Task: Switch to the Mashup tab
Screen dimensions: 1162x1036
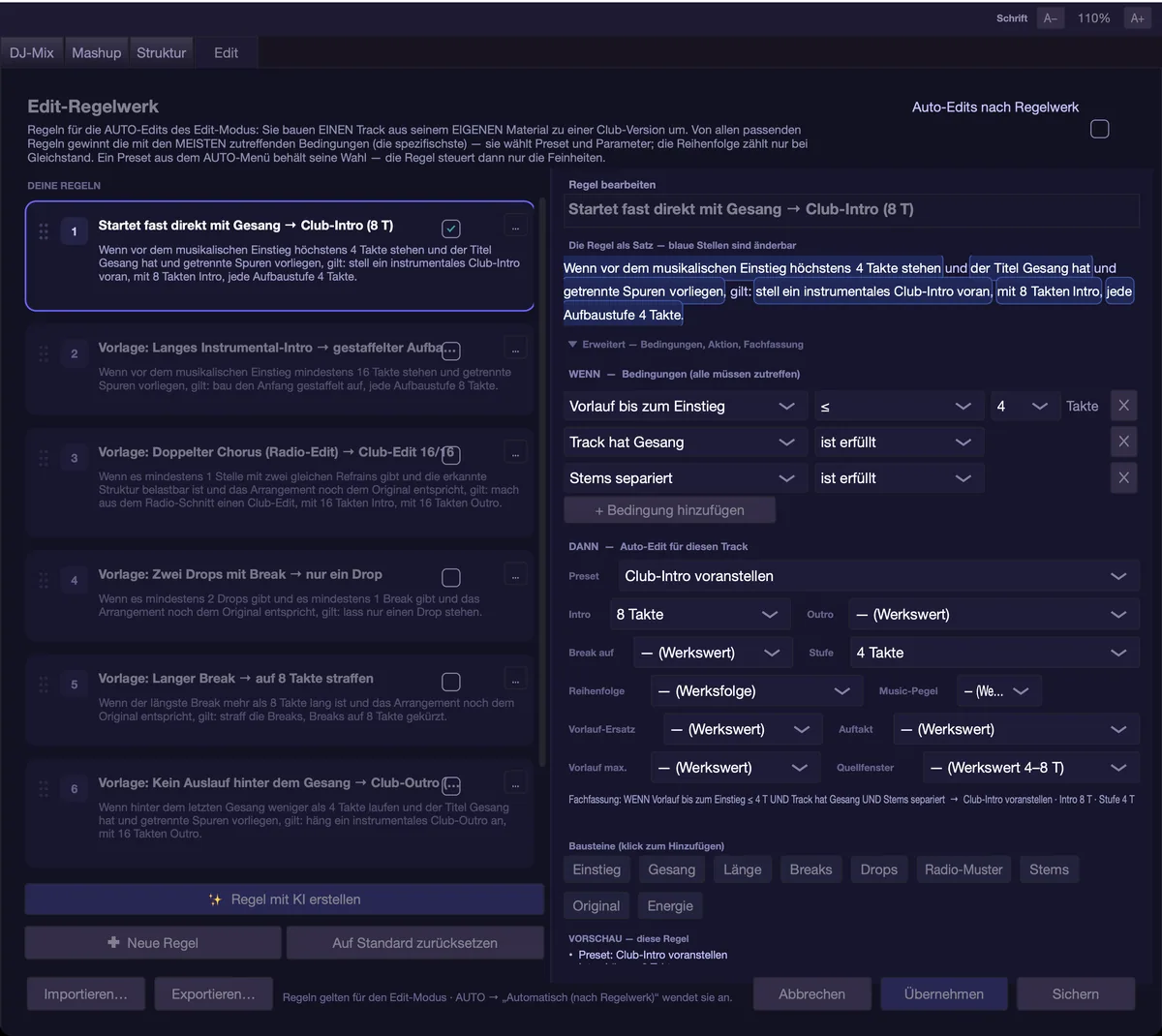Action: [x=97, y=53]
